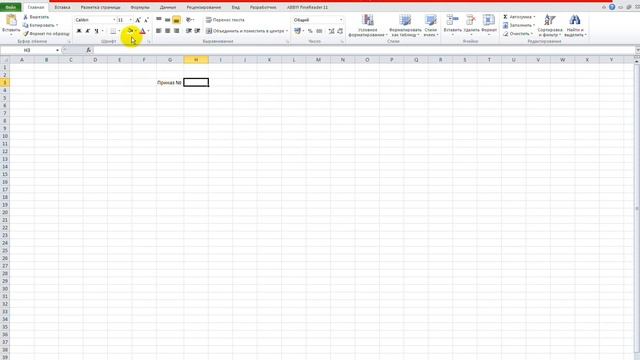This screenshot has height=360, width=640.
Task: Select column H header
Action: click(196, 60)
